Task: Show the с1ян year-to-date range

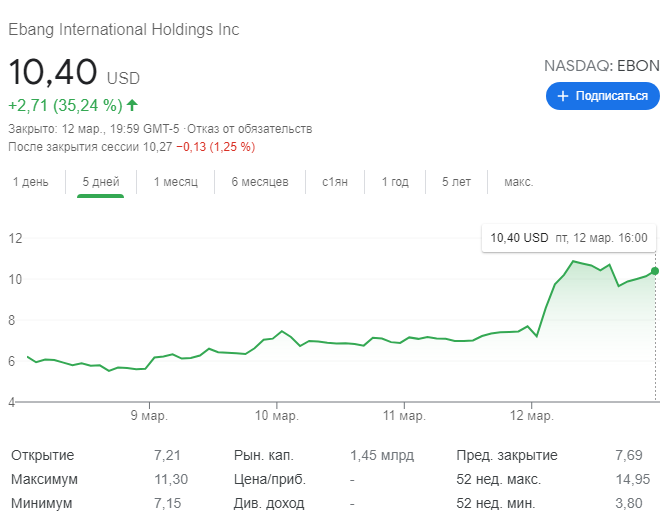Action: point(335,182)
